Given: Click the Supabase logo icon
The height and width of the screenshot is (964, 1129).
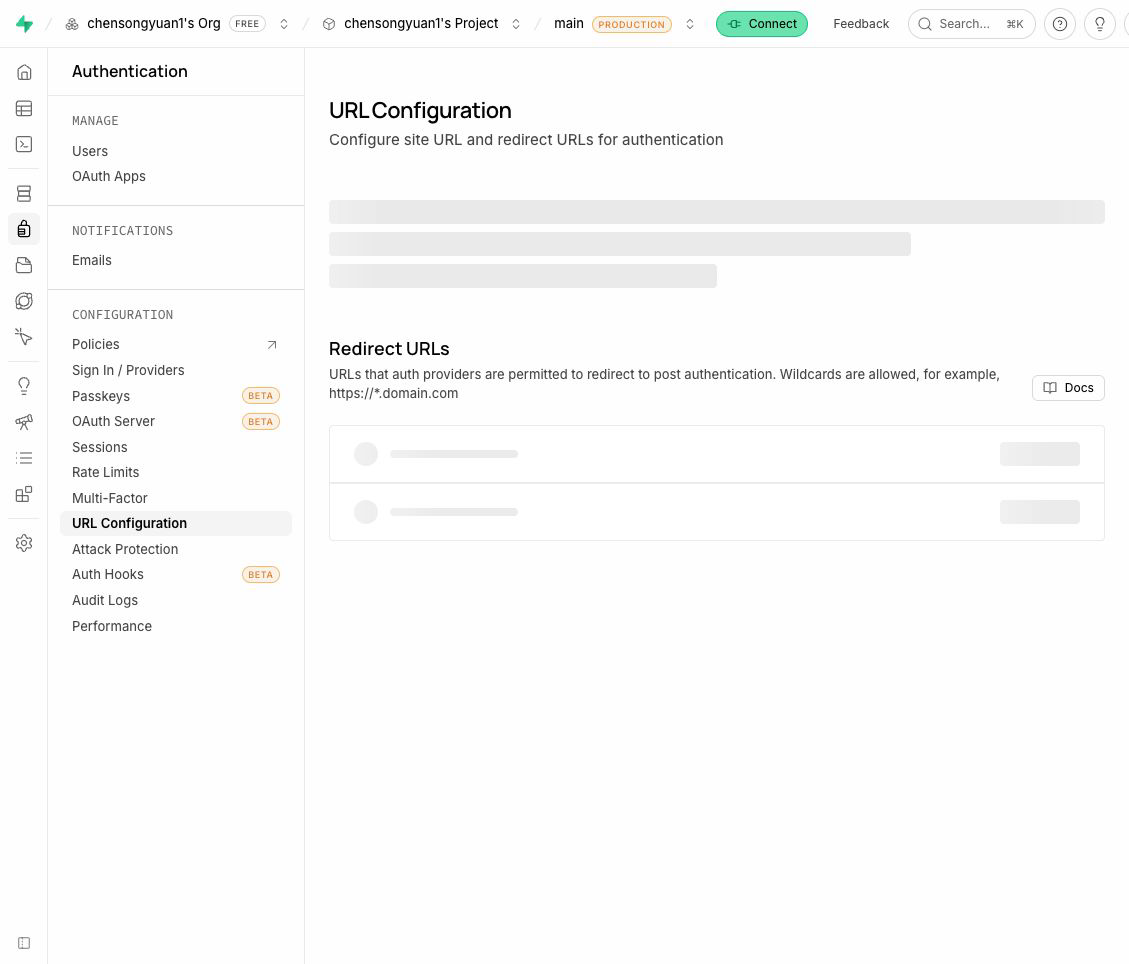Looking at the screenshot, I should (24, 24).
